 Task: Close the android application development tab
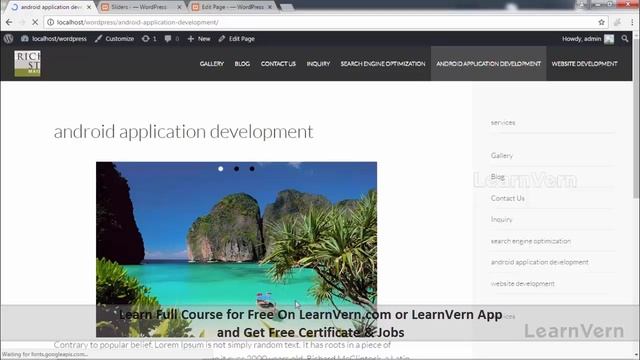click(x=89, y=7)
